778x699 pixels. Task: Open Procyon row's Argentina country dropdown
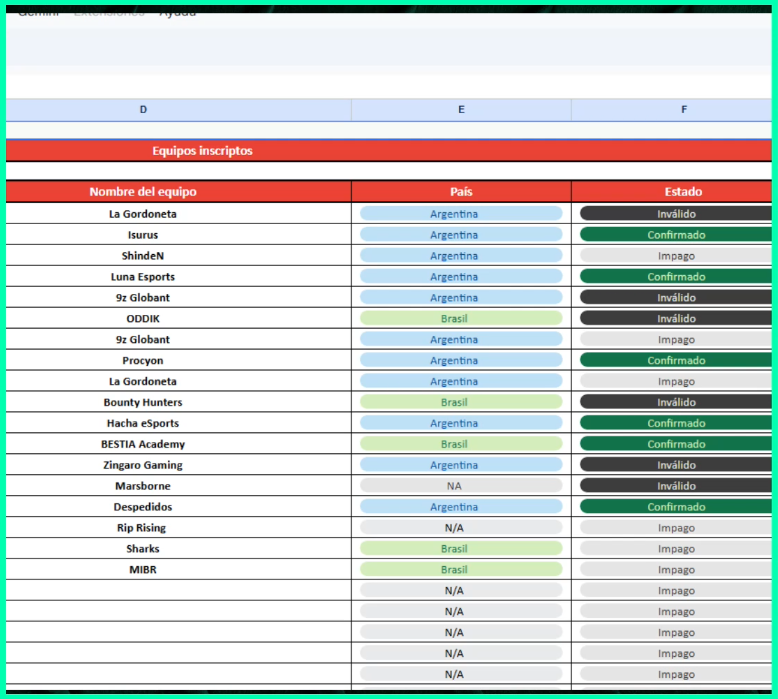point(461,360)
